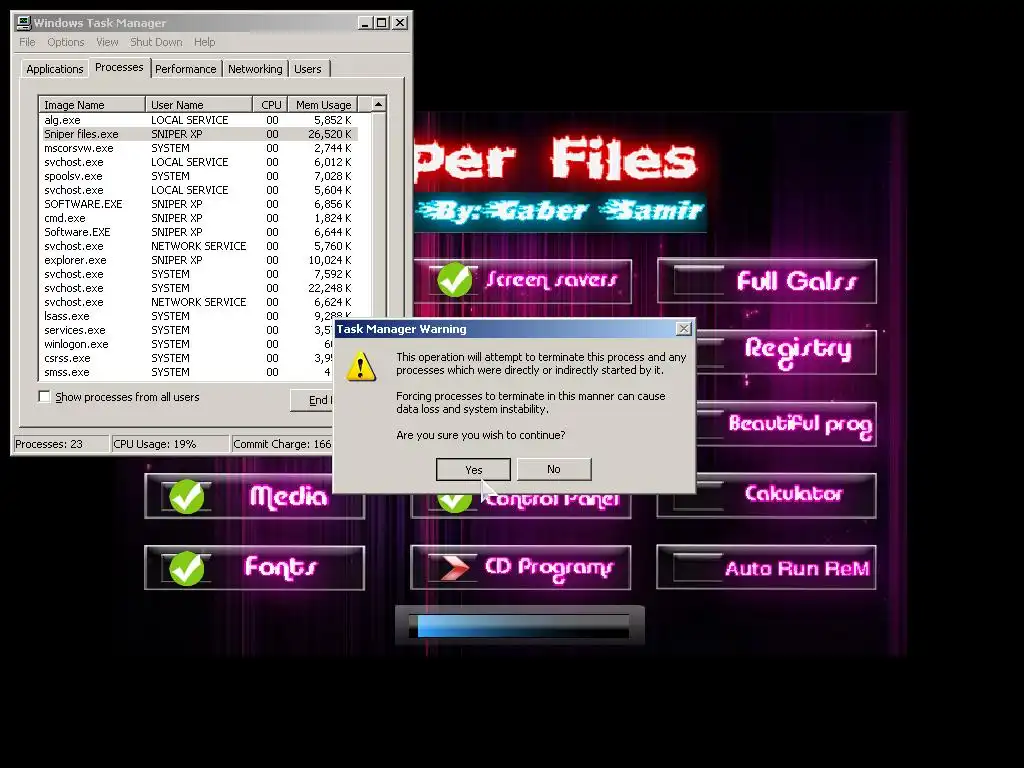The width and height of the screenshot is (1024, 768).
Task: Sort processes by Image Name column
Action: click(x=92, y=104)
